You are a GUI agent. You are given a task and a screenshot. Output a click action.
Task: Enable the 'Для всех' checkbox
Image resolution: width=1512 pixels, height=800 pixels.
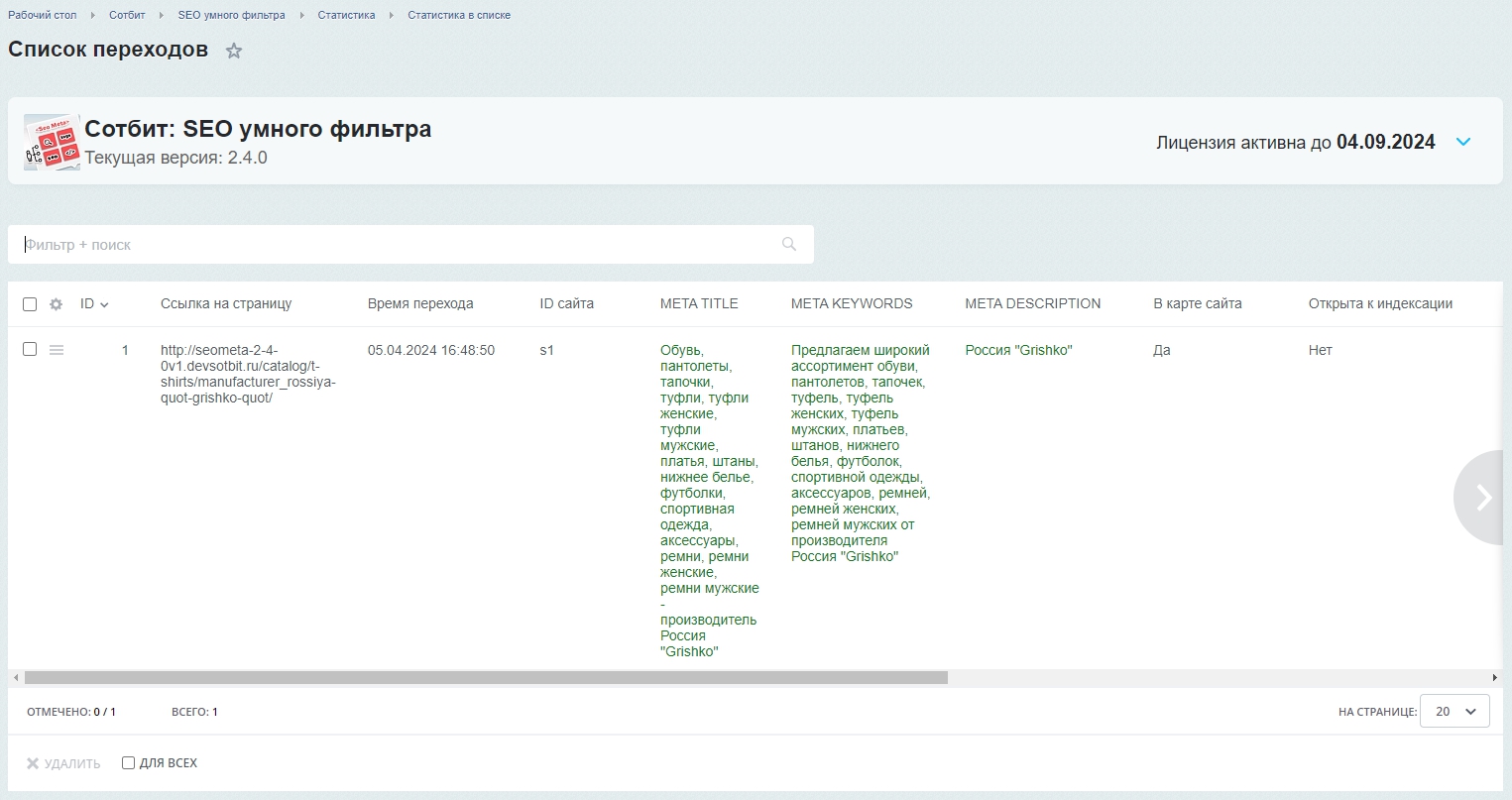pyautogui.click(x=128, y=763)
